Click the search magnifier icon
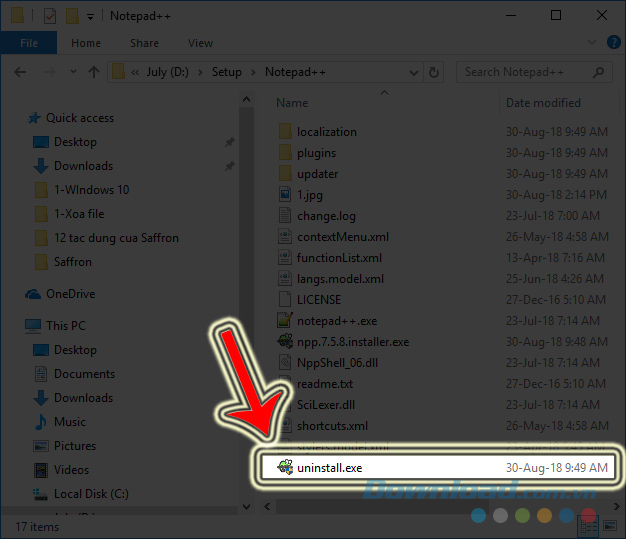626x539 pixels. click(598, 72)
